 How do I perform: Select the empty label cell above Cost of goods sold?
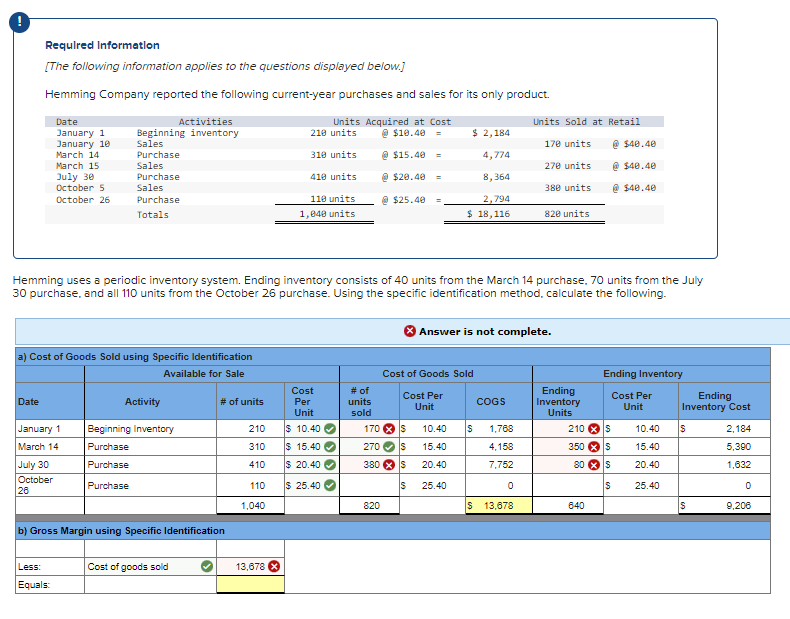click(150, 548)
